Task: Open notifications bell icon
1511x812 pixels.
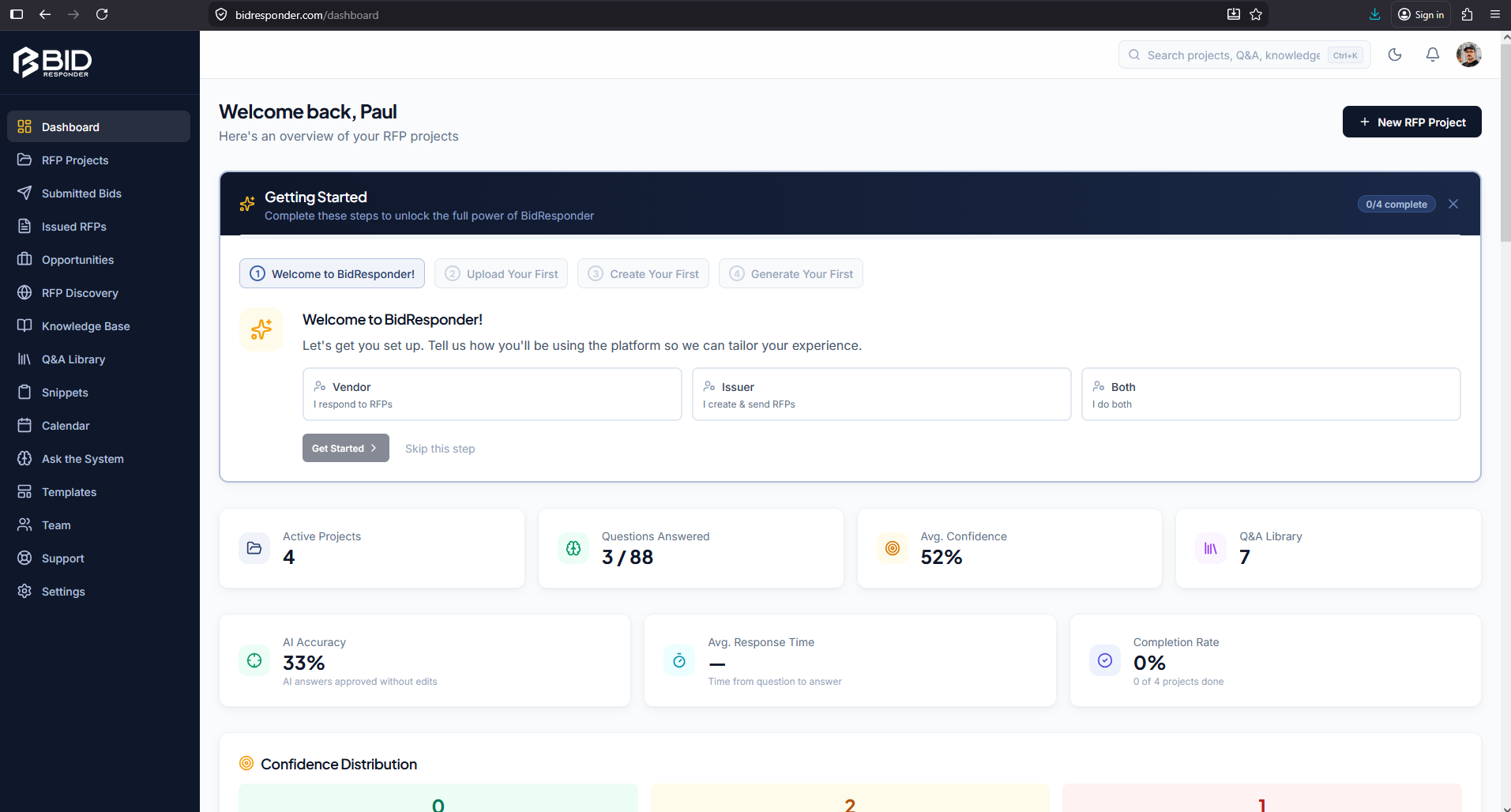Action: [x=1432, y=55]
